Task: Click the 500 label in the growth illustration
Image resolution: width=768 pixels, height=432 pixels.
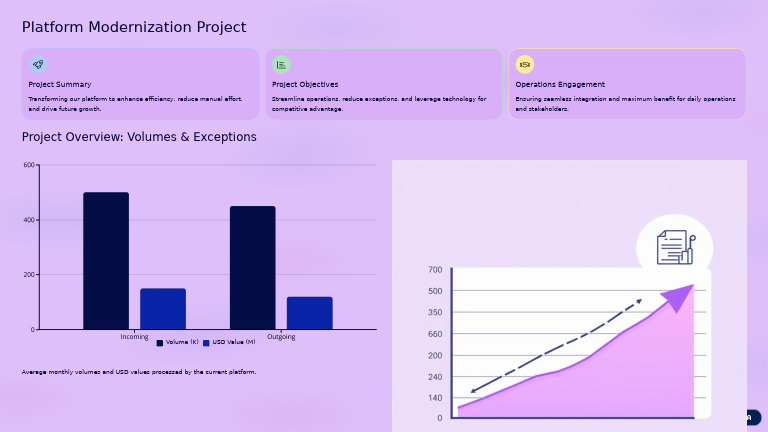Action: click(435, 291)
